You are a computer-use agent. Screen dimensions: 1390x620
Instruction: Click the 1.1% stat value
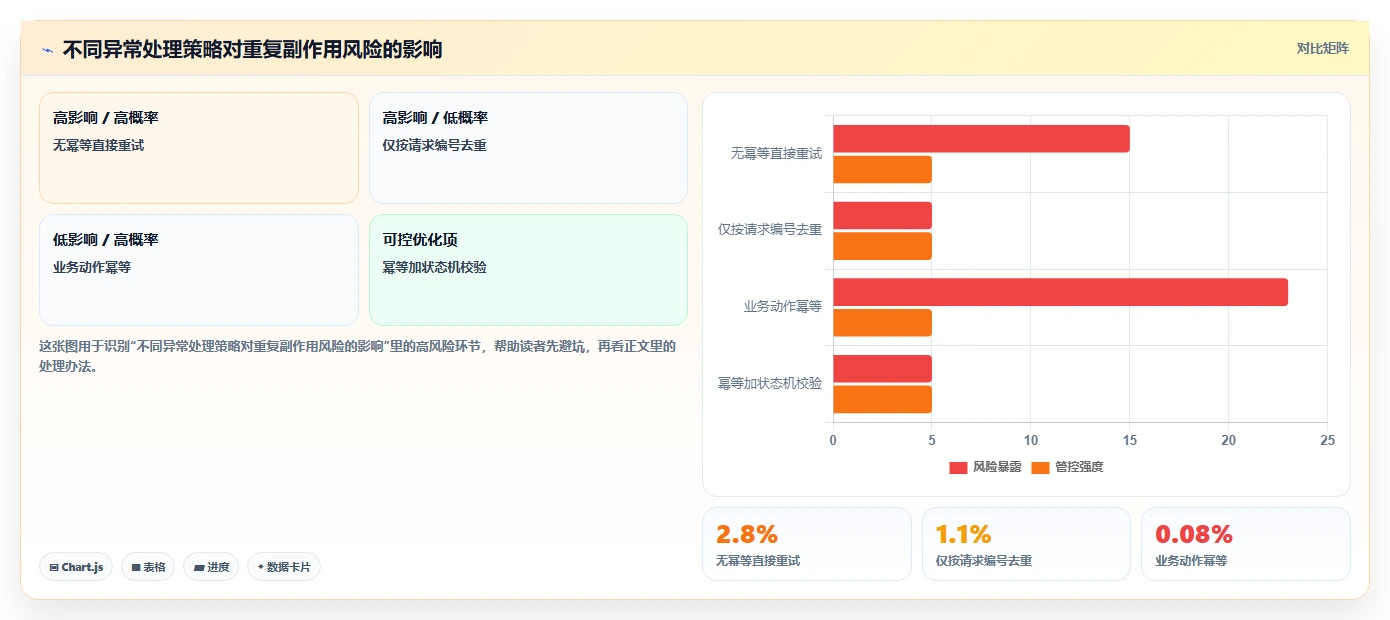(963, 534)
